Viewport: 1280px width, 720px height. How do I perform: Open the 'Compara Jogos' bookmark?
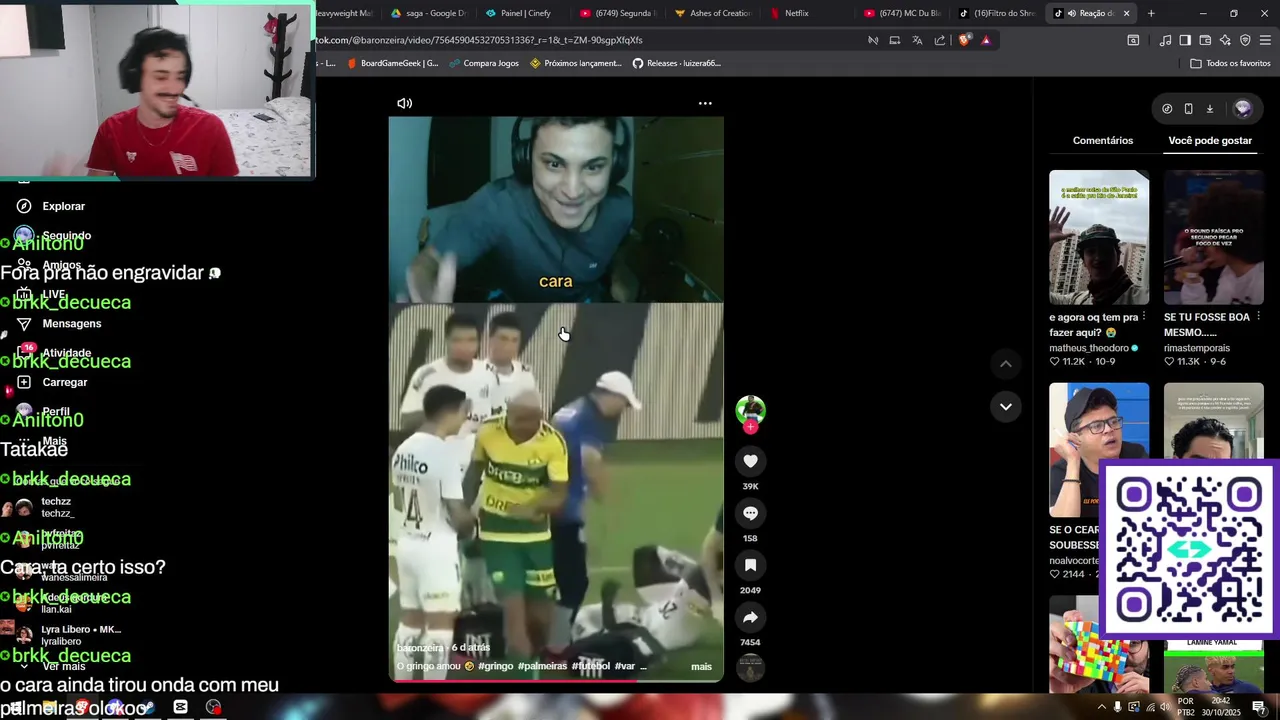484,63
